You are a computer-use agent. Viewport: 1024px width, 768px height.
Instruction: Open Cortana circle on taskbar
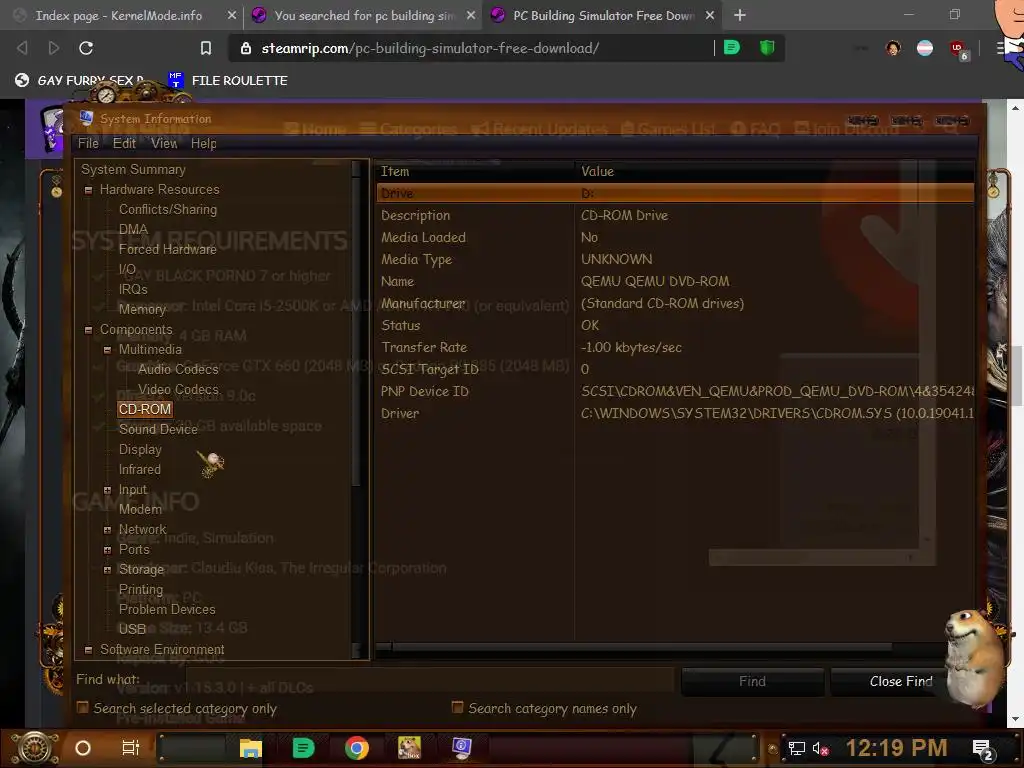(82, 748)
